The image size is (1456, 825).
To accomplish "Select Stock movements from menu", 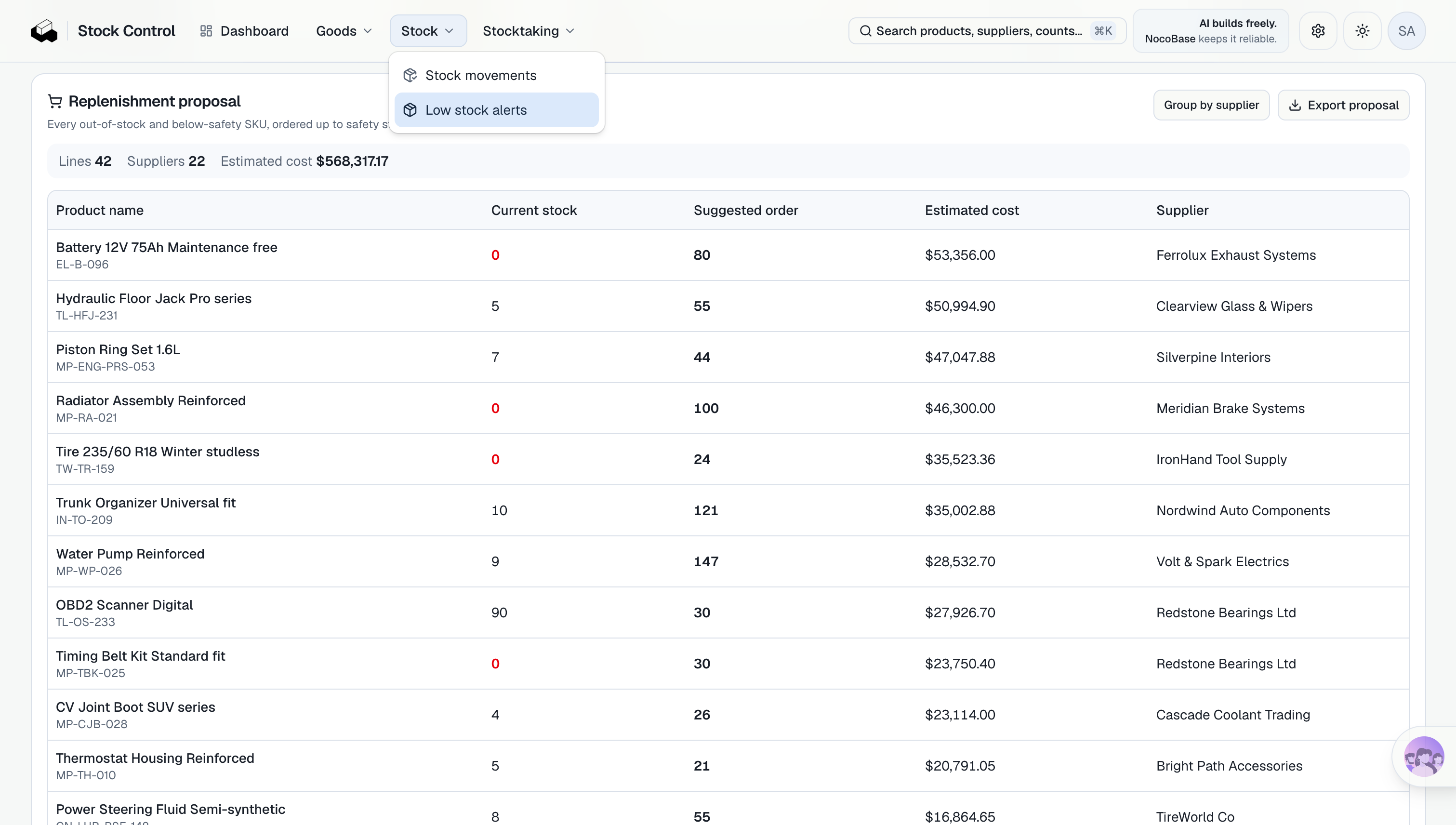I will click(496, 75).
